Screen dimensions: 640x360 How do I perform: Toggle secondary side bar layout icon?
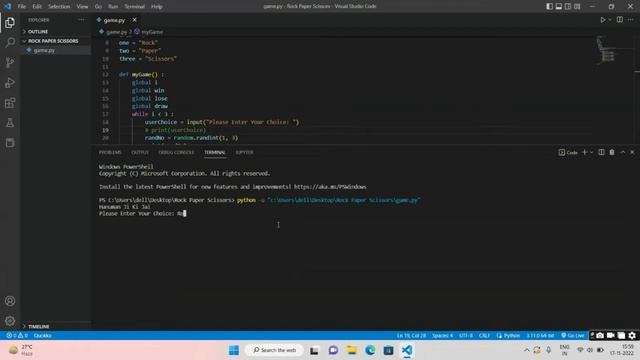pyautogui.click(x=568, y=7)
